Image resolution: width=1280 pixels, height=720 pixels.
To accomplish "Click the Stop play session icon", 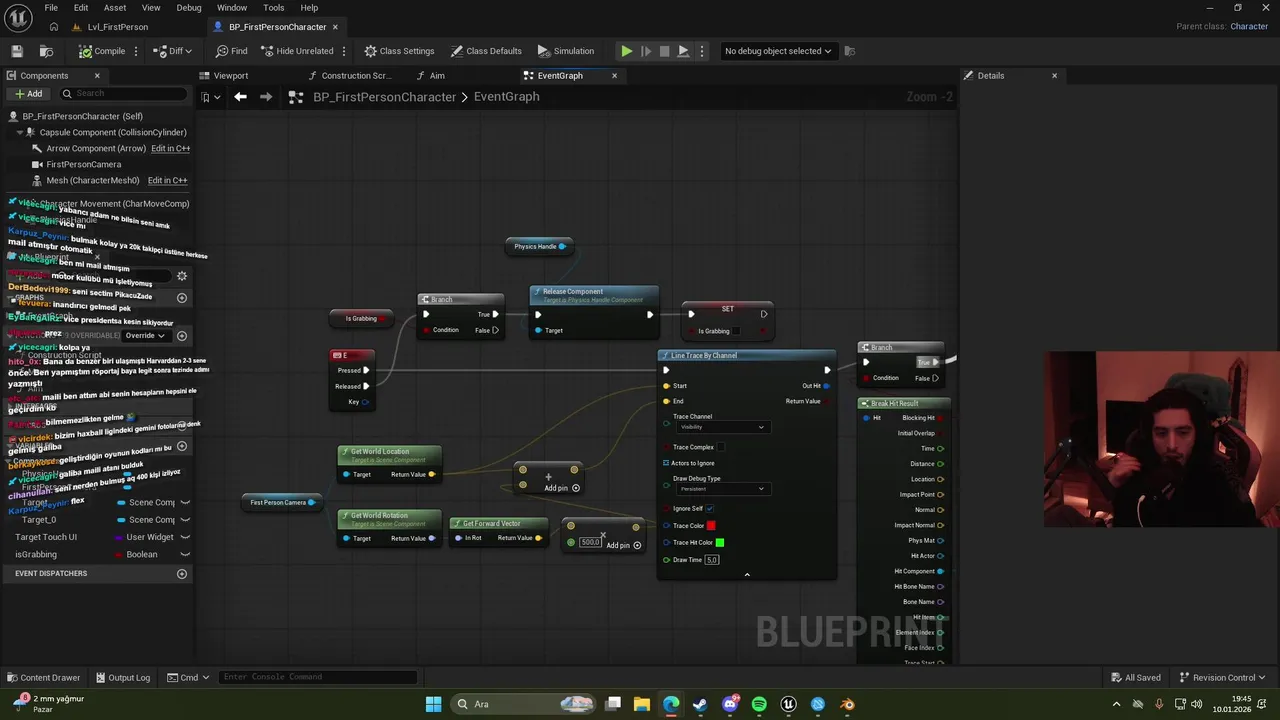I will point(664,51).
